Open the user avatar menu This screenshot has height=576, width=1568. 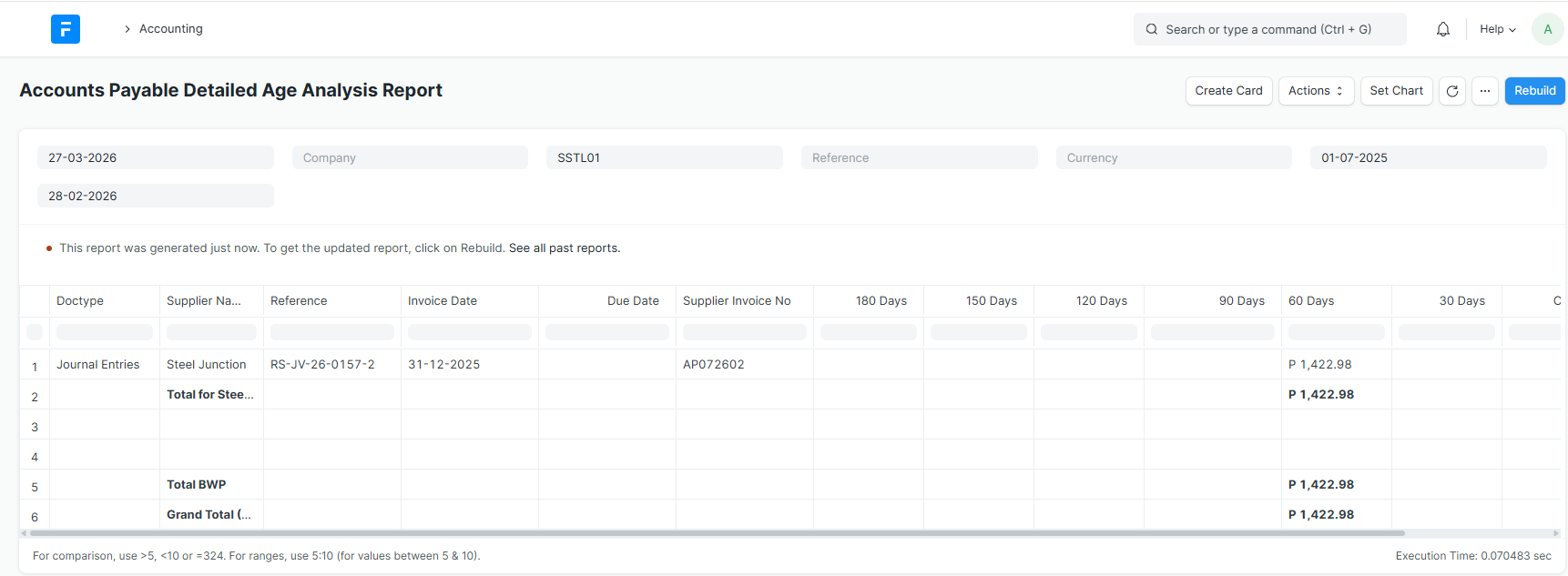click(x=1547, y=29)
